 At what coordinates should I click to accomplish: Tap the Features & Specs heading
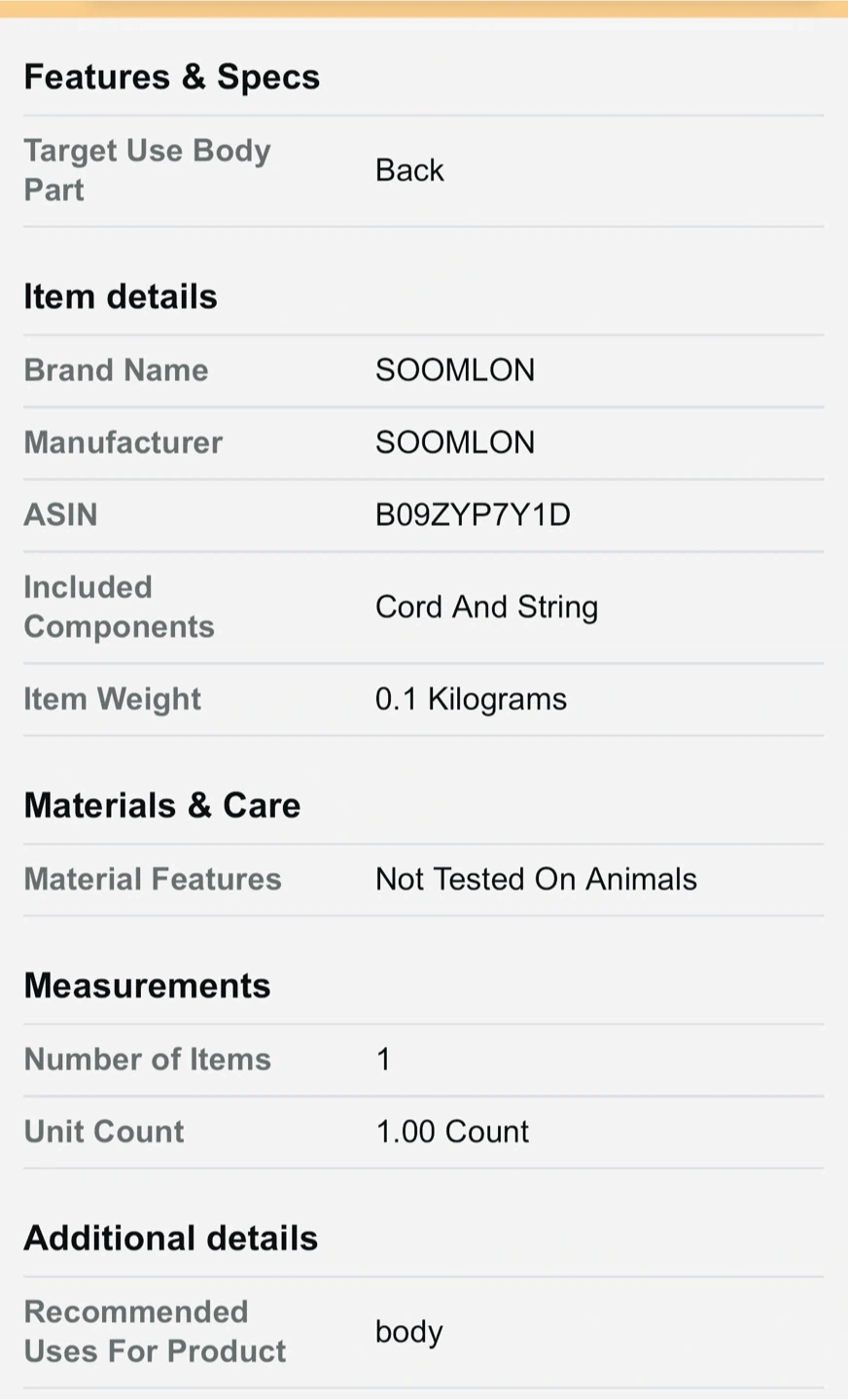coord(171,77)
